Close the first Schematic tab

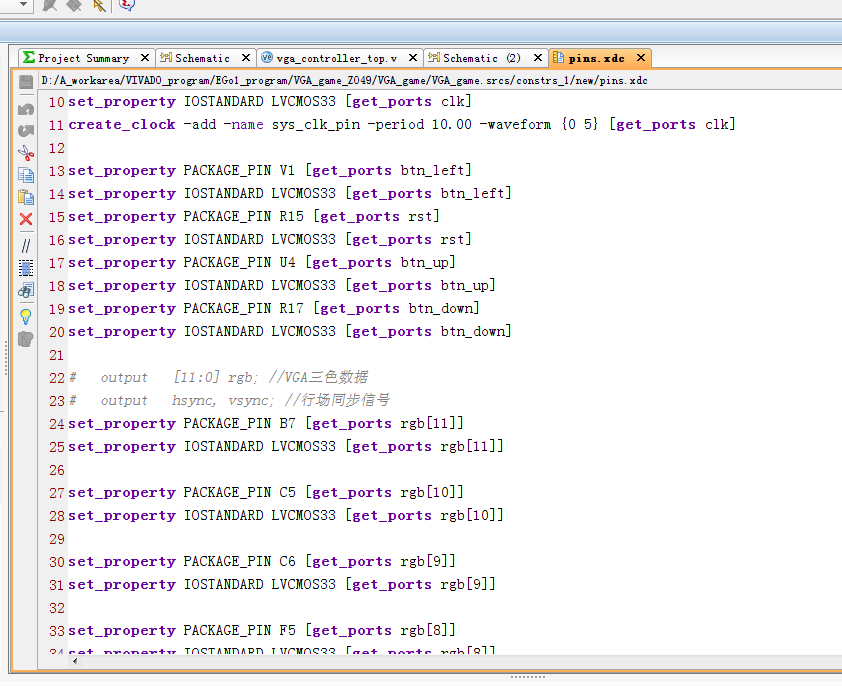pos(247,58)
